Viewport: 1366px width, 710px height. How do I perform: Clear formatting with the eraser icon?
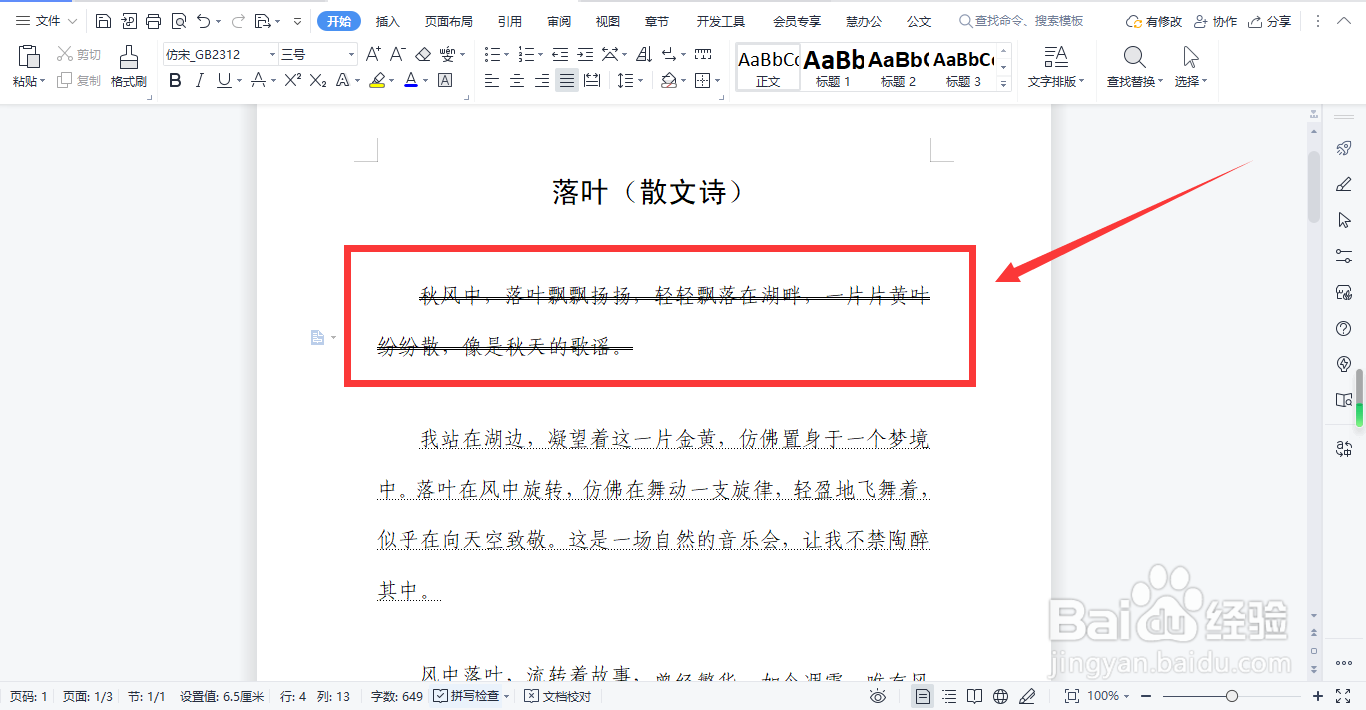tap(422, 54)
